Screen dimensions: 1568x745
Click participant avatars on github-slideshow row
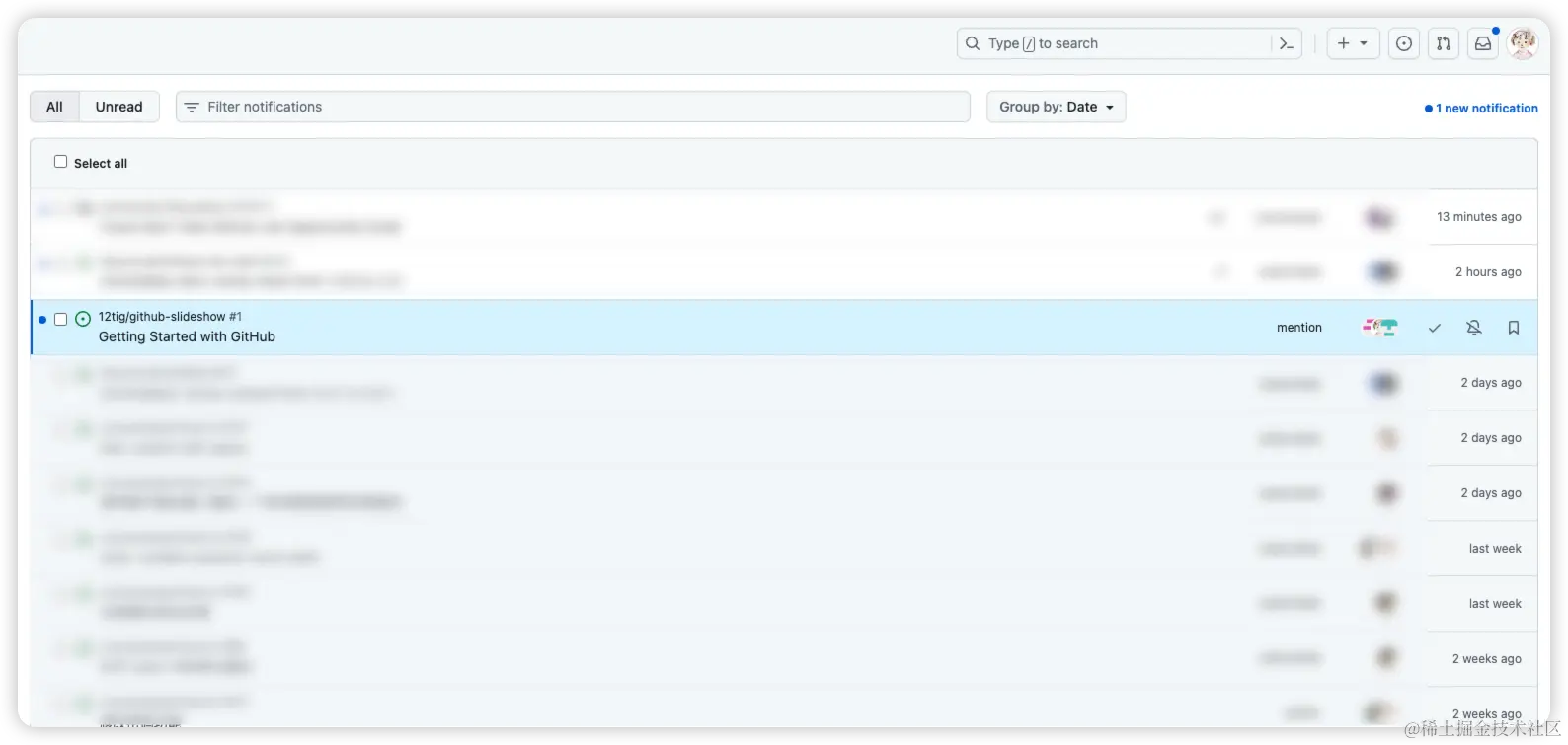coord(1380,328)
